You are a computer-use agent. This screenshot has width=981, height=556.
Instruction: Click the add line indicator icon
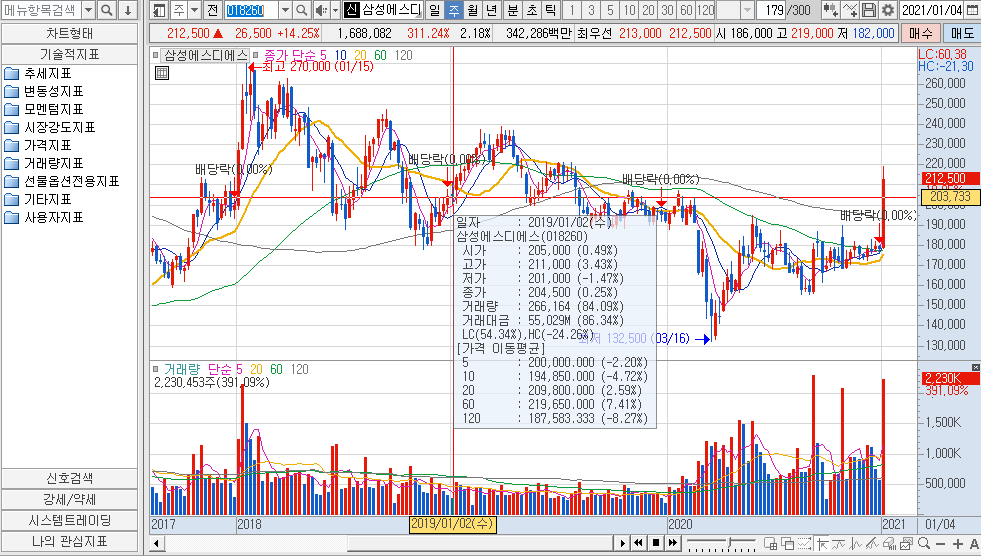pos(850,10)
